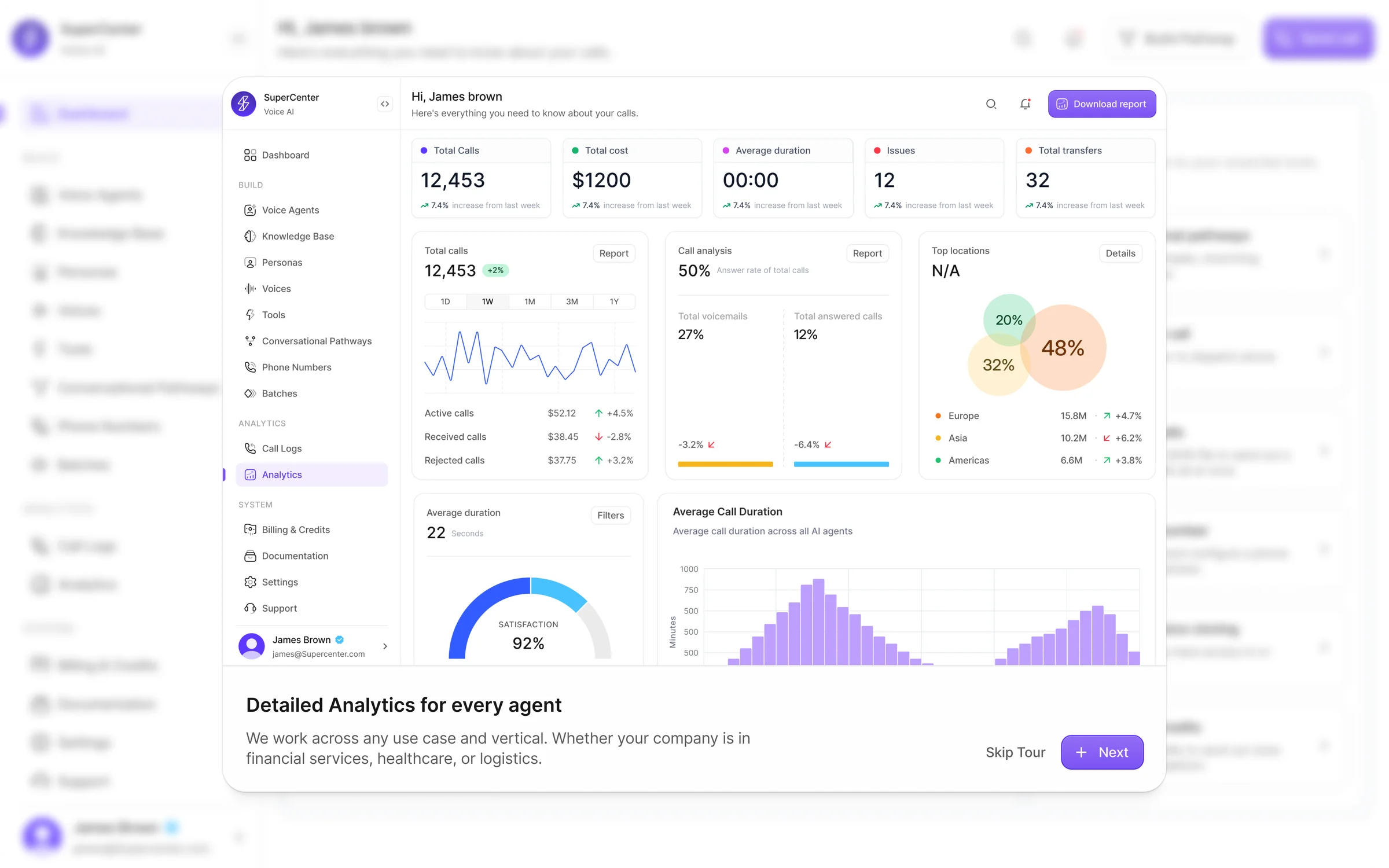The image size is (1389, 868).
Task: Toggle the sidebar collapse arrows
Action: (385, 104)
